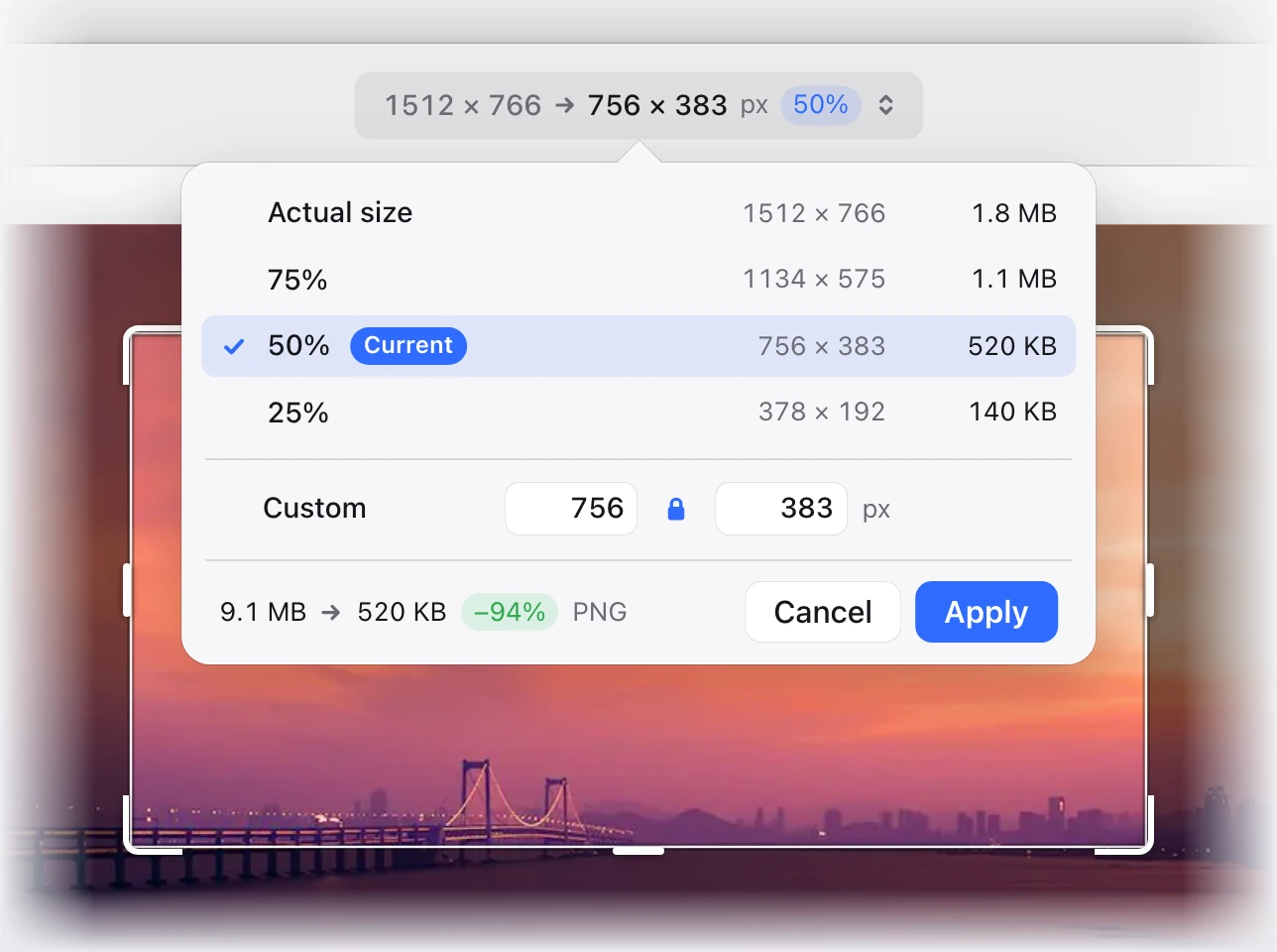
Task: Choose the 25% size option
Action: pyautogui.click(x=638, y=413)
